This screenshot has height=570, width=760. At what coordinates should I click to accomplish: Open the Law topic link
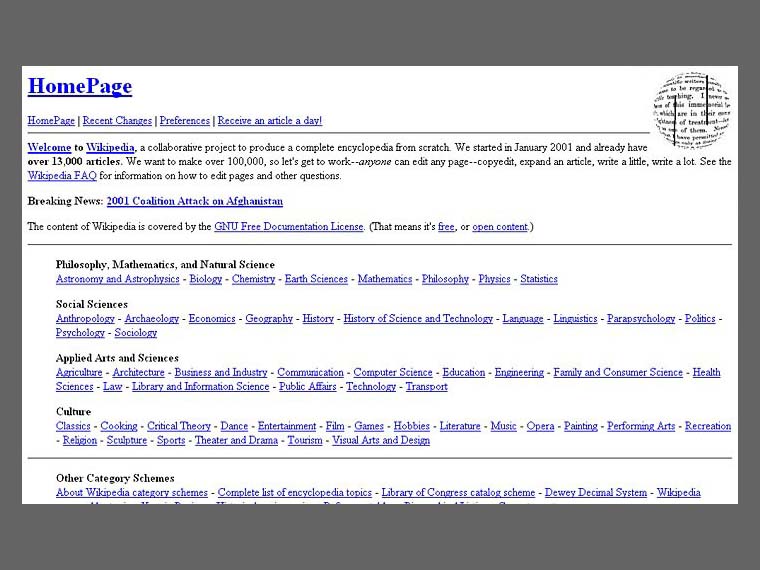pyautogui.click(x=112, y=387)
